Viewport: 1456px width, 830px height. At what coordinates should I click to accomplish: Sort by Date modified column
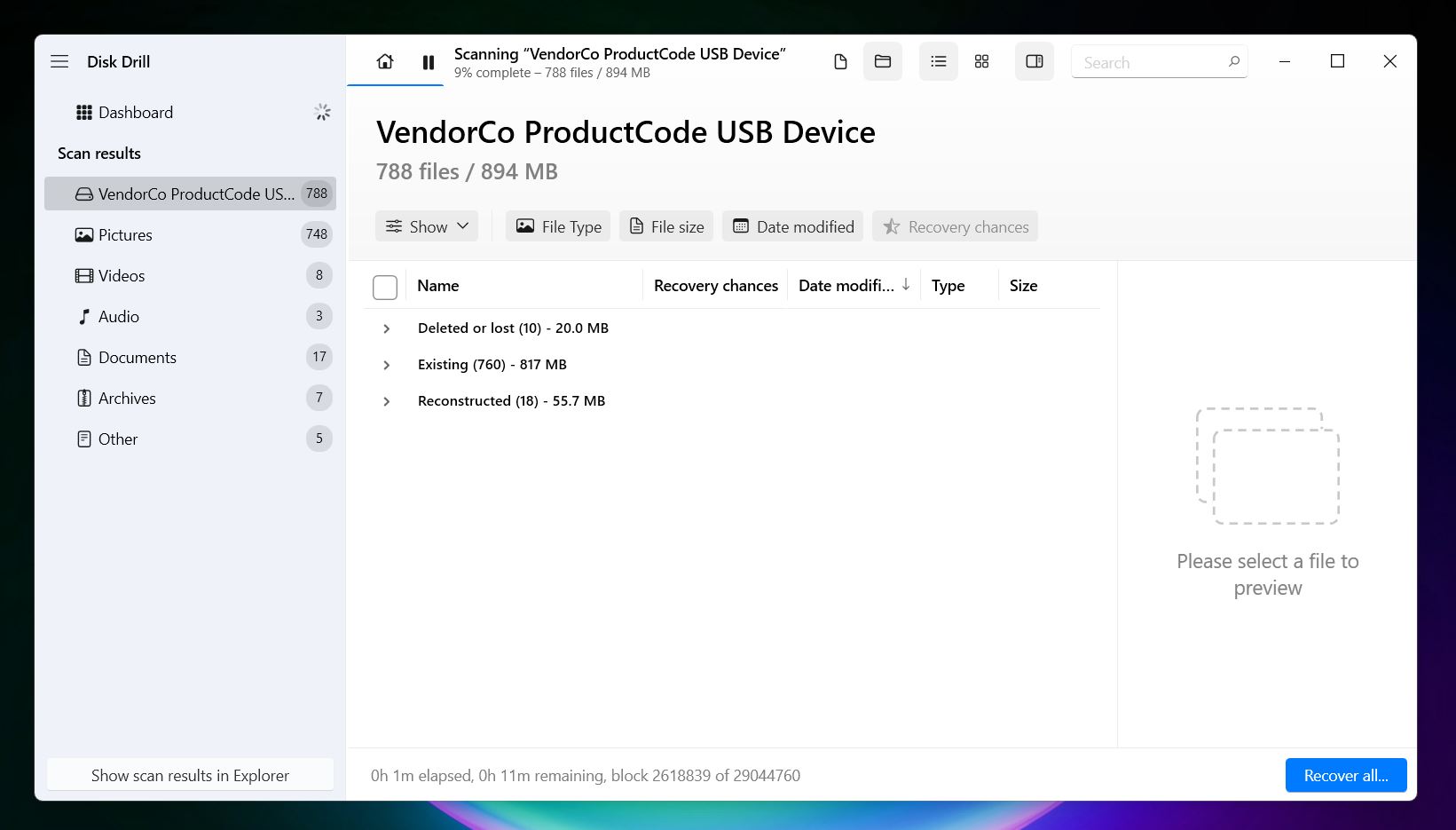(x=854, y=286)
